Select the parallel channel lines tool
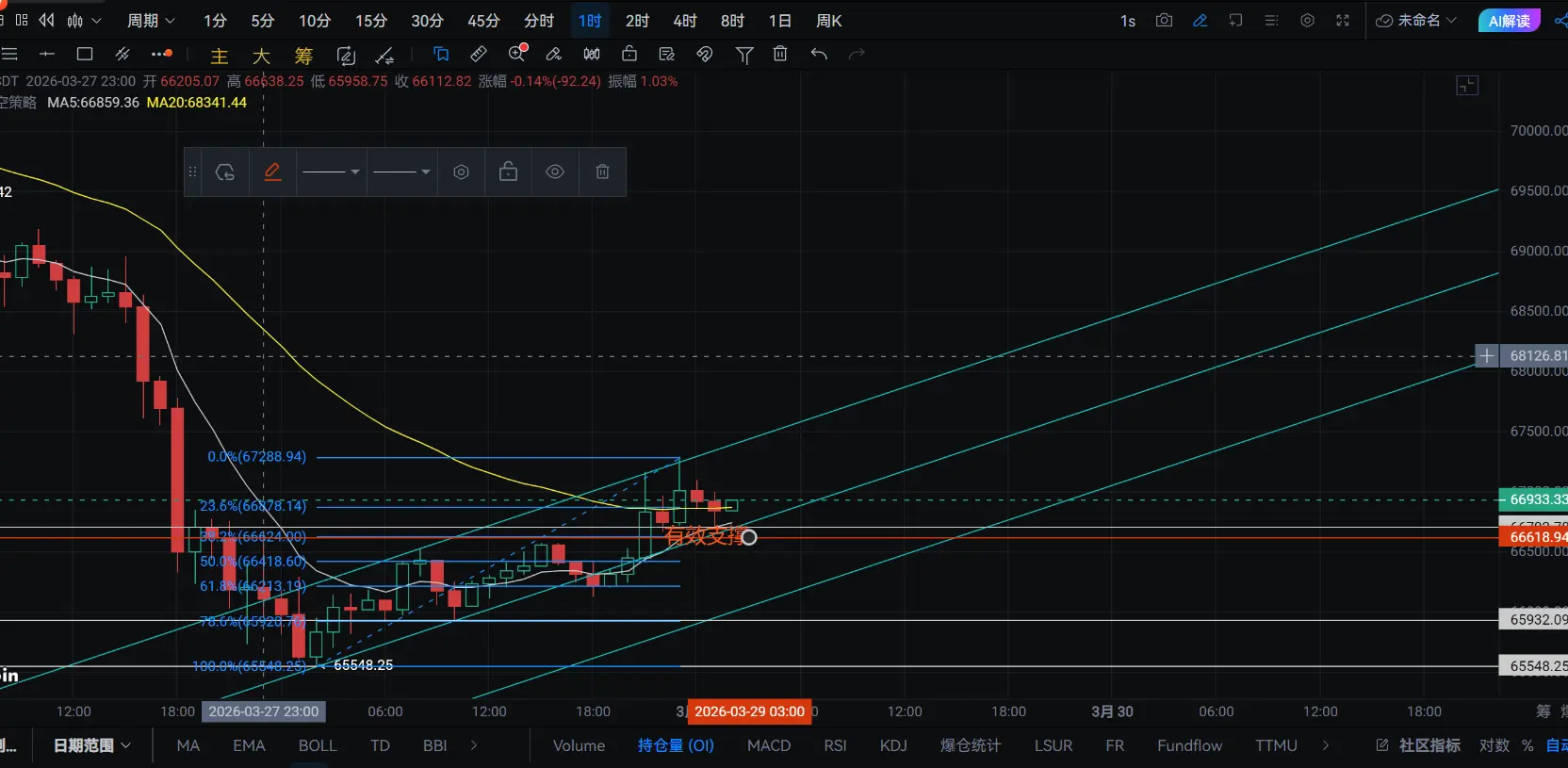Viewport: 1568px width, 768px height. 122,54
